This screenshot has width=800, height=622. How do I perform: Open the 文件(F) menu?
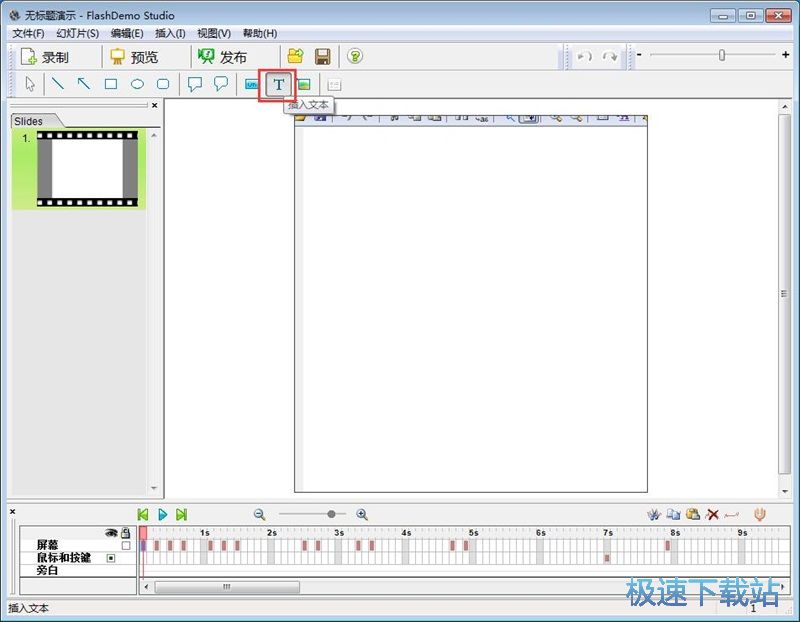pyautogui.click(x=28, y=33)
